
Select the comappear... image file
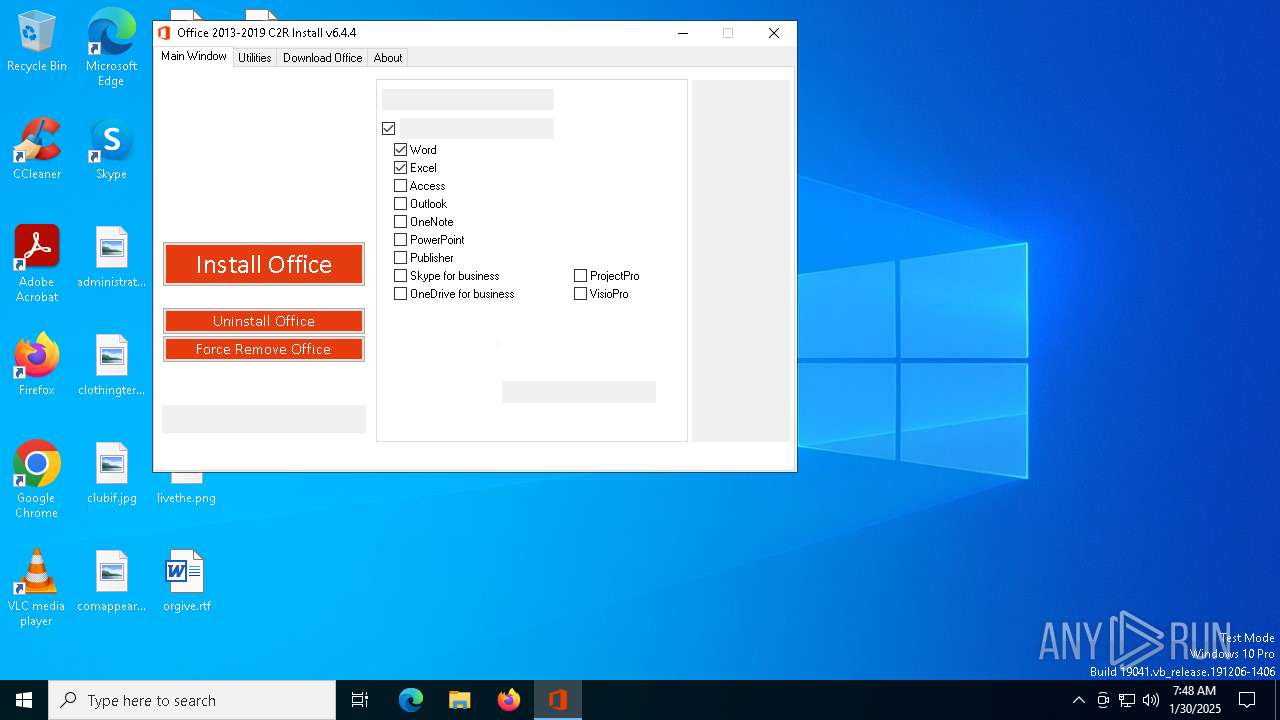click(111, 581)
